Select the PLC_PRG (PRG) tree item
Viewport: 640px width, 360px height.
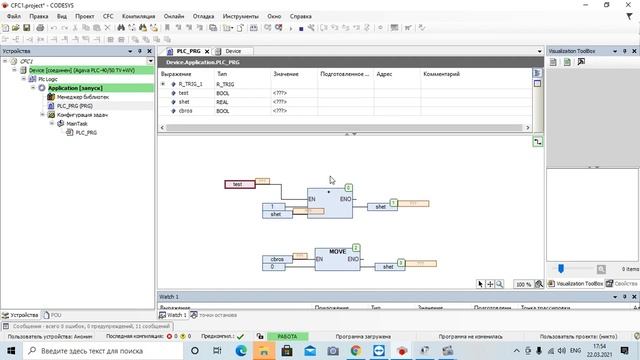[75, 106]
